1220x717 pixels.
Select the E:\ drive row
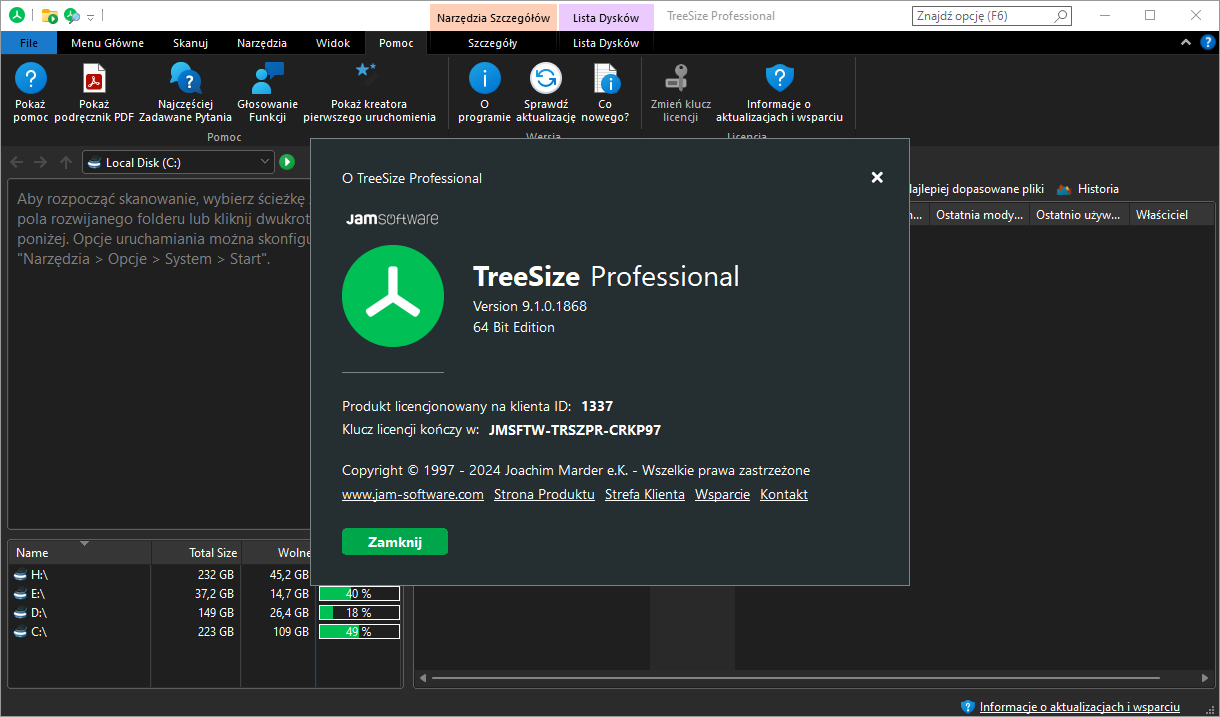point(204,594)
